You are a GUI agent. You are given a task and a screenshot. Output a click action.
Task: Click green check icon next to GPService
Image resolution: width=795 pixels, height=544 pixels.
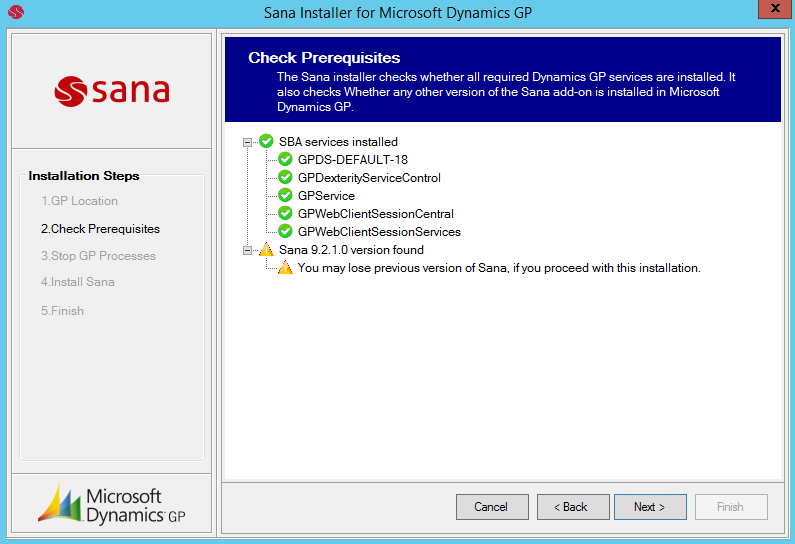pos(285,196)
